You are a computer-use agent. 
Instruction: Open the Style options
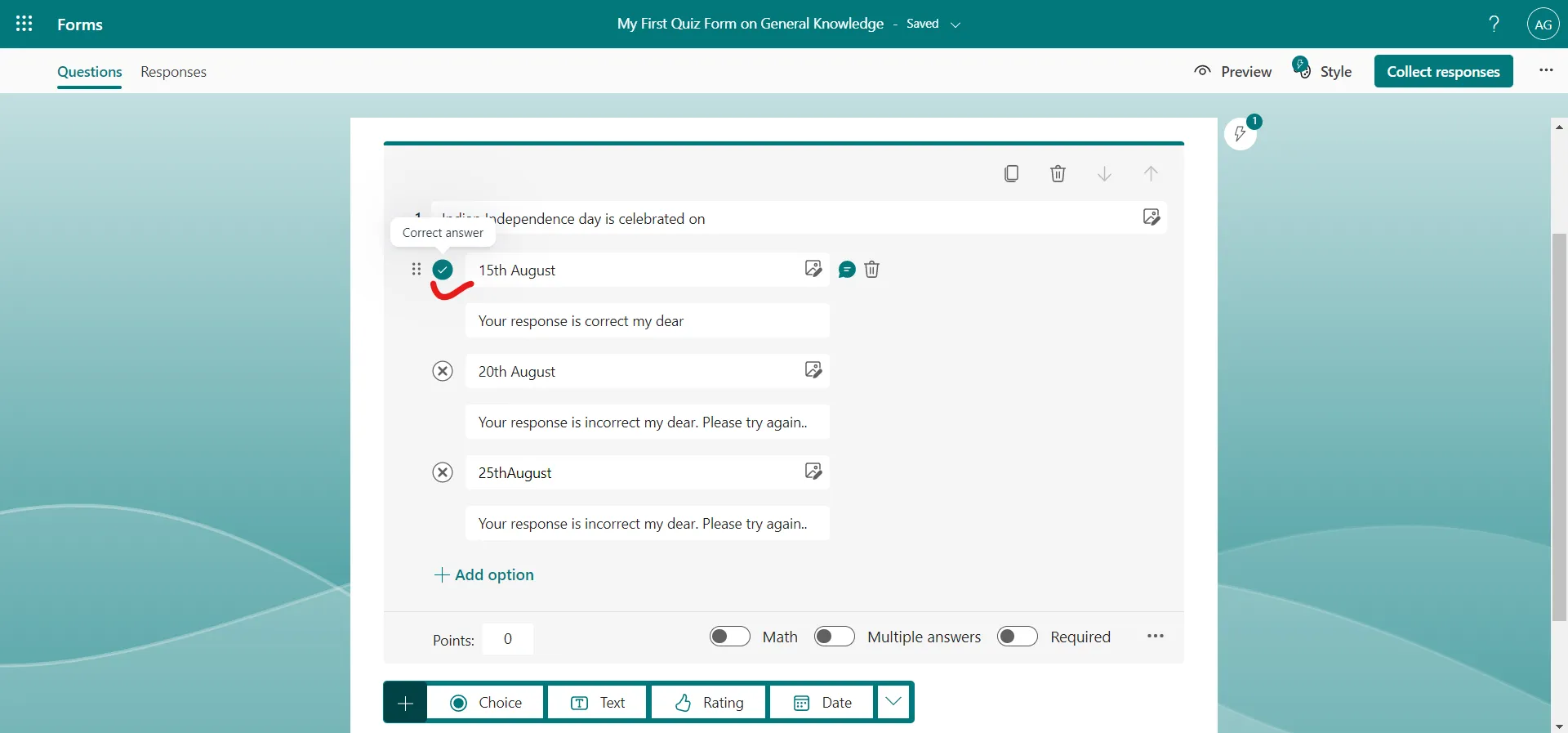click(1322, 71)
